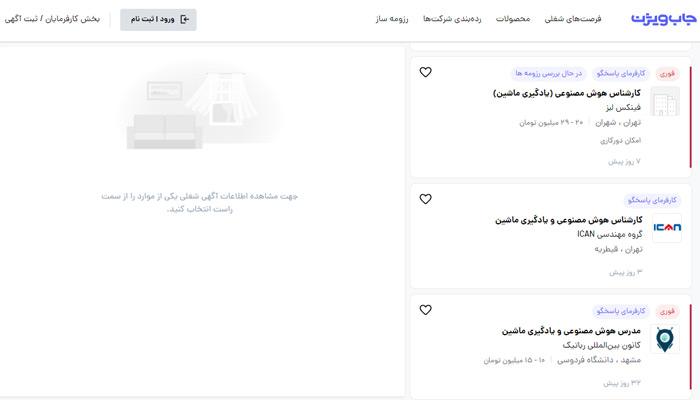Open the Jobvision logo home link

663,19
